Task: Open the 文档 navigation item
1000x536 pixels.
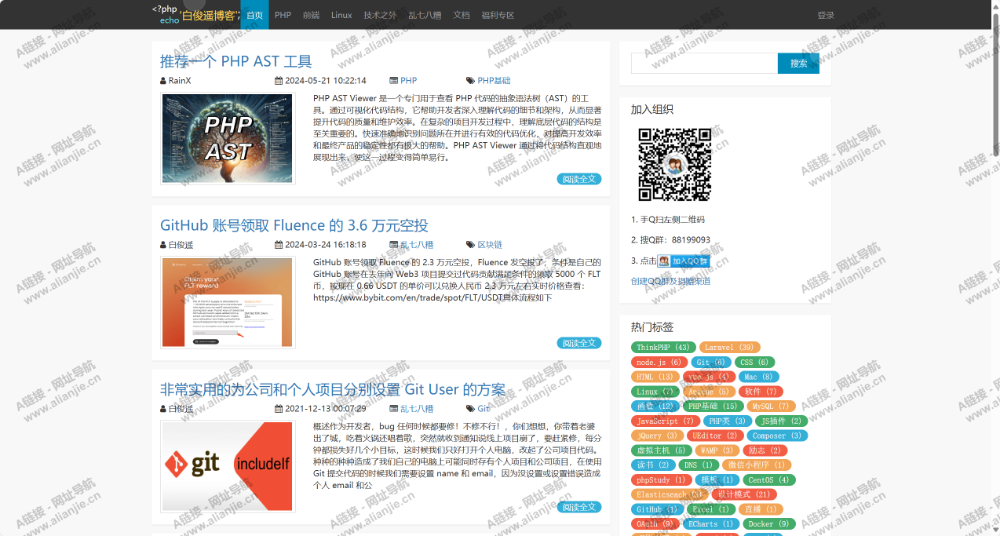Action: (461, 15)
